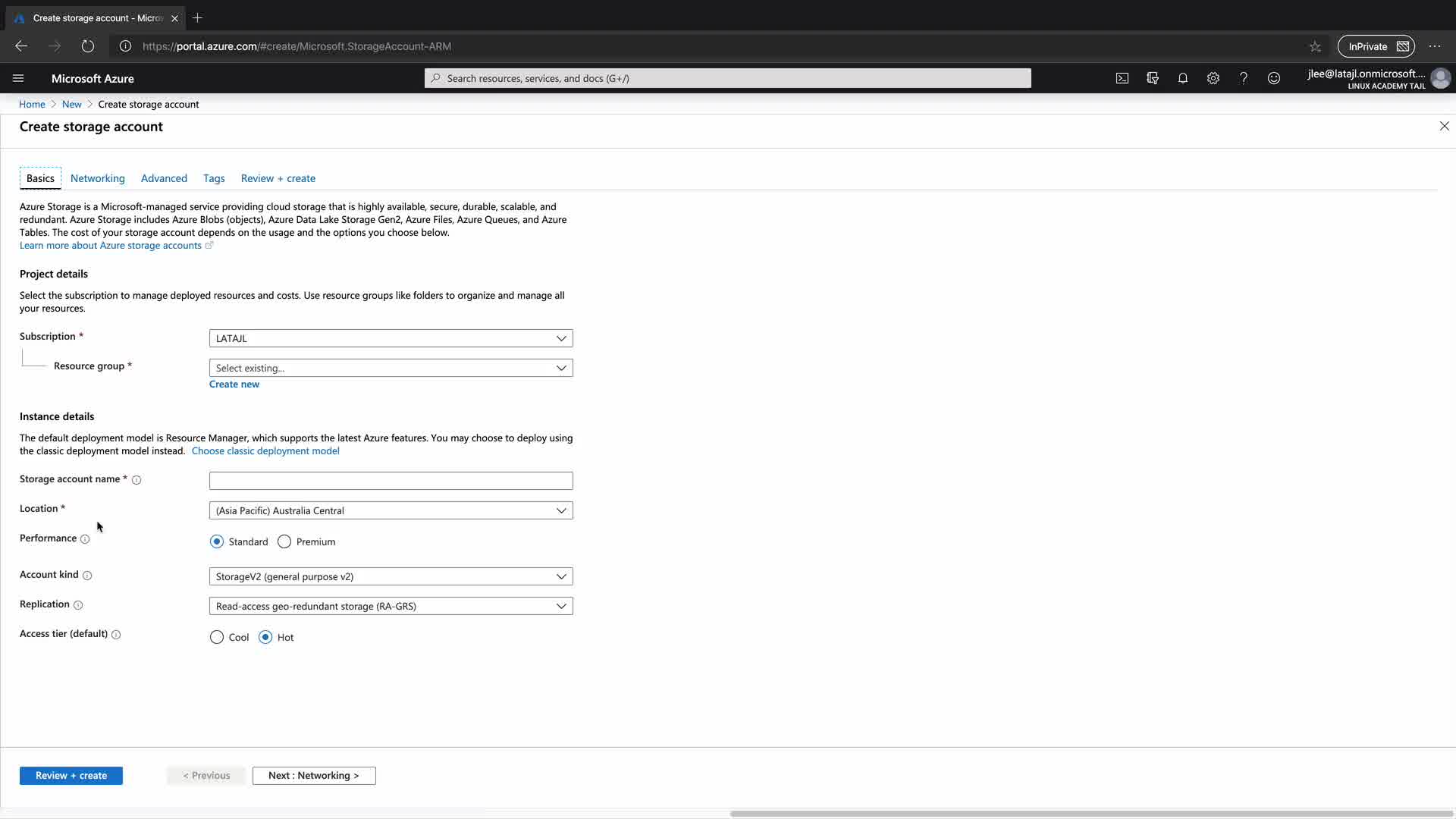
Task: Open the Azure portal hamburger menu
Action: [x=18, y=78]
